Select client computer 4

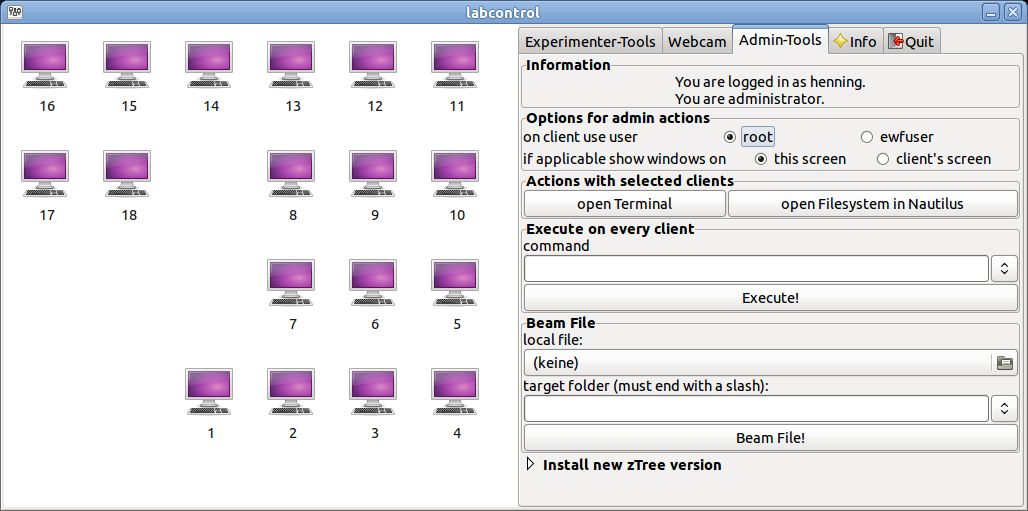tap(456, 391)
